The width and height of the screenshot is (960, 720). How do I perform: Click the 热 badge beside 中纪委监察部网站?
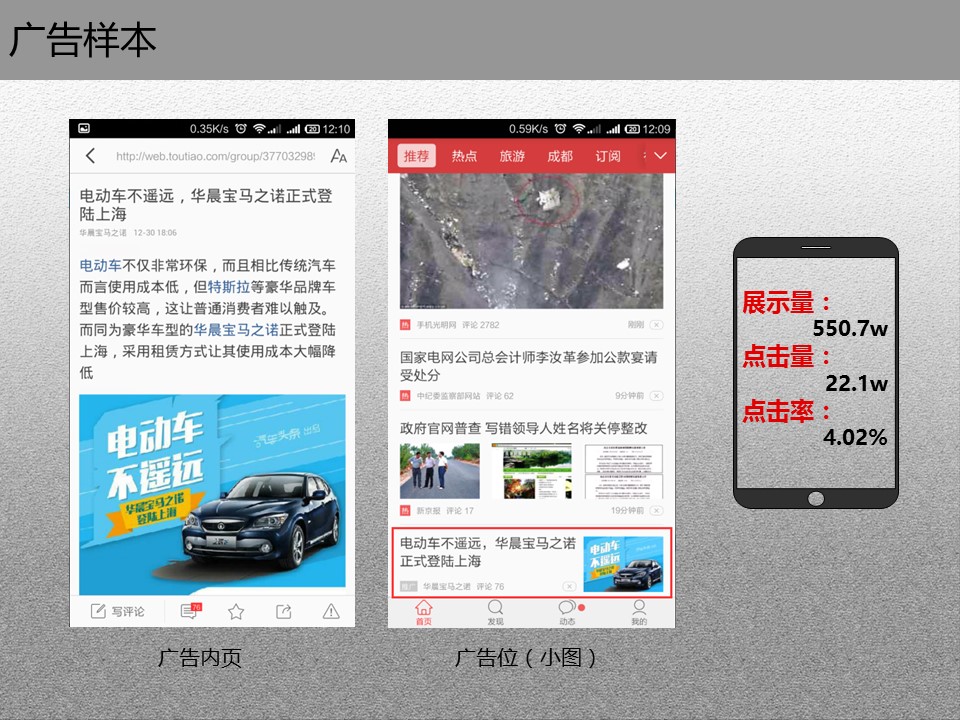point(405,396)
